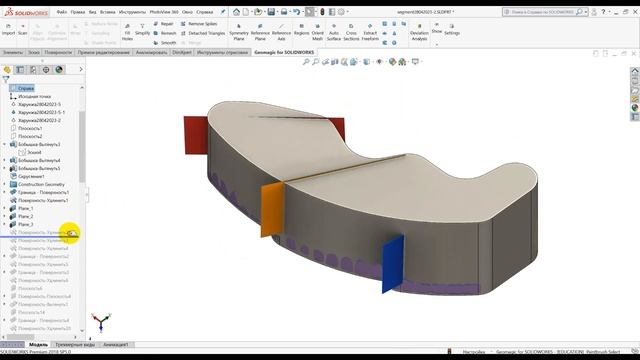This screenshot has height=360, width=640.
Task: Click the Трехмерные виды bottom tab
Action: pyautogui.click(x=75, y=344)
